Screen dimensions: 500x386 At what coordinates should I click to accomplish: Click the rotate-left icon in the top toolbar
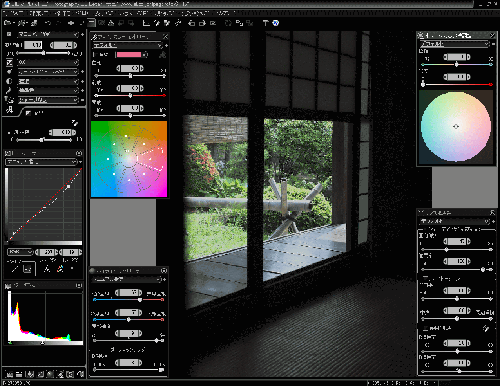tap(191, 23)
